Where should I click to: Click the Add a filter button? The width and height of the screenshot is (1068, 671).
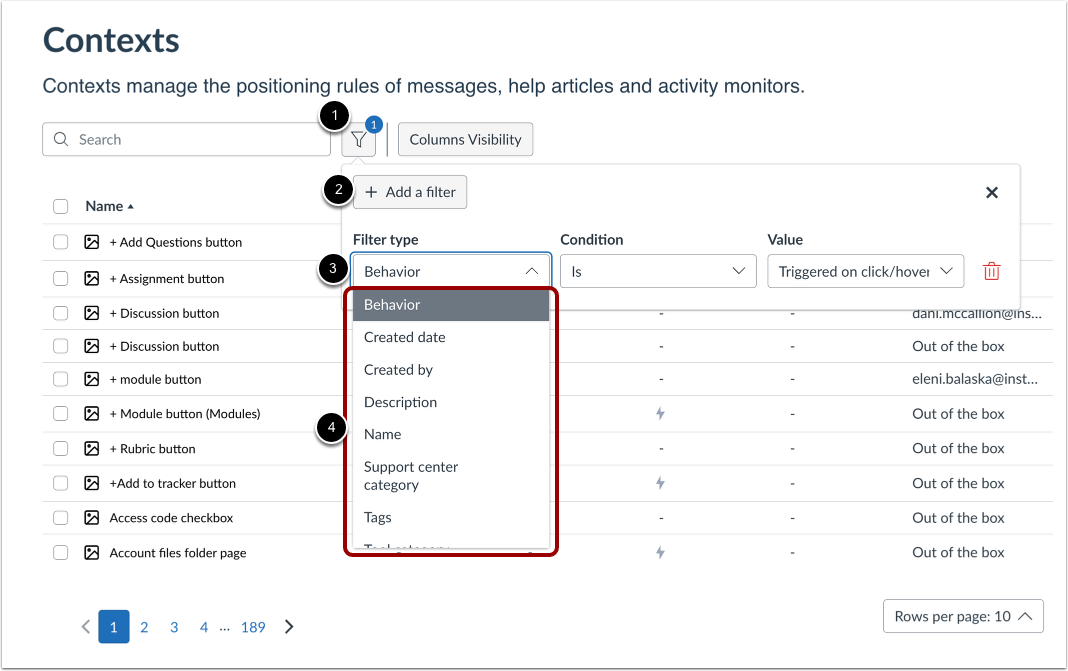click(x=410, y=192)
